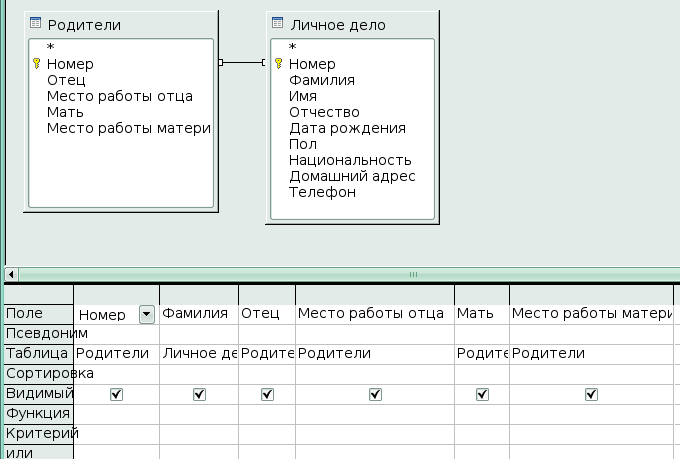Viewport: 680px width, 459px height.
Task: Click the Сортировка cell under Номер column
Action: click(116, 373)
